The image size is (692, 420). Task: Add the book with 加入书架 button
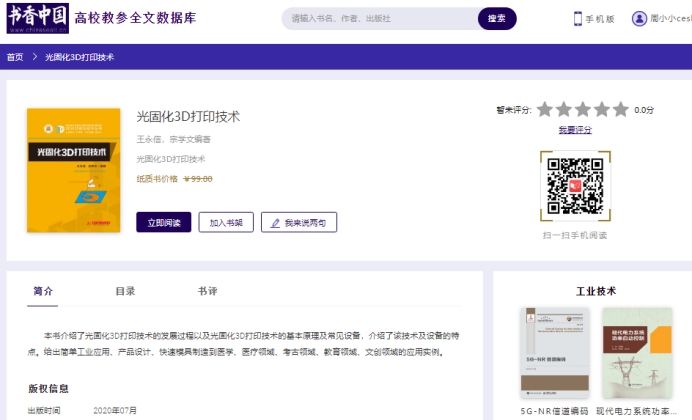coord(226,222)
